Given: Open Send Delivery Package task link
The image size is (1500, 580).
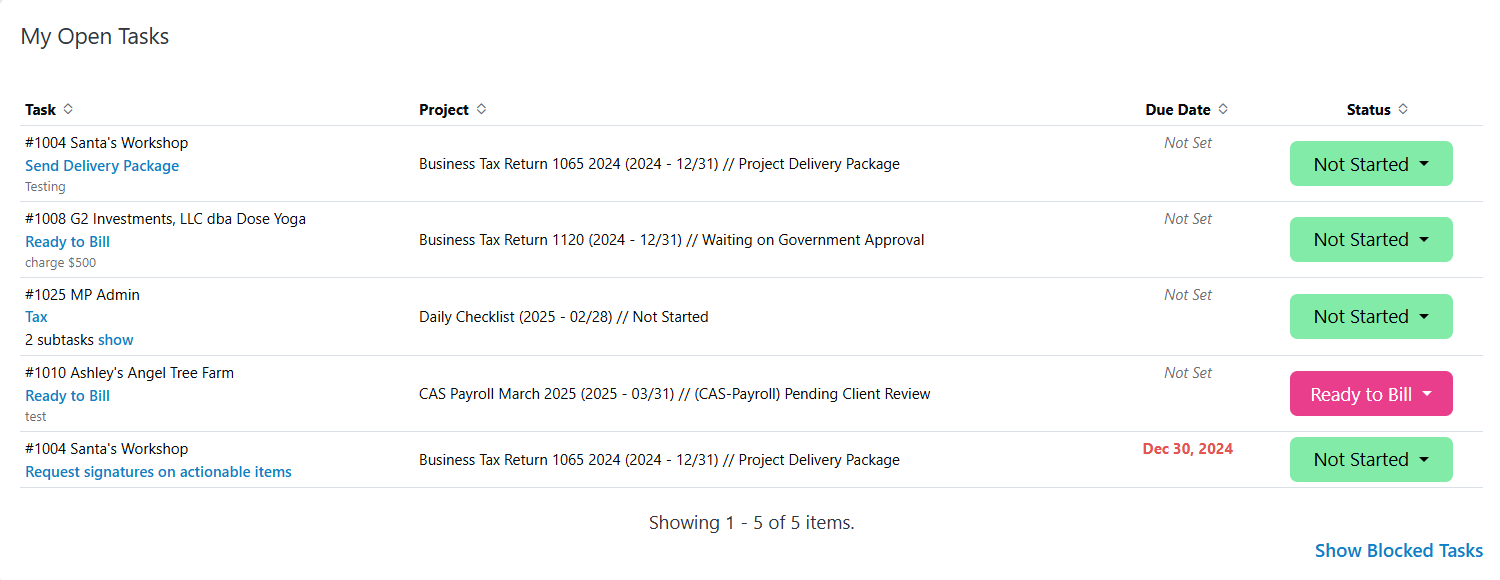Looking at the screenshot, I should pyautogui.click(x=102, y=166).
